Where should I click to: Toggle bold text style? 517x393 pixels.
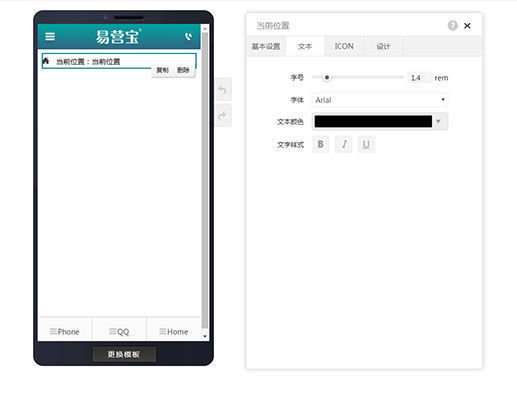coord(320,144)
